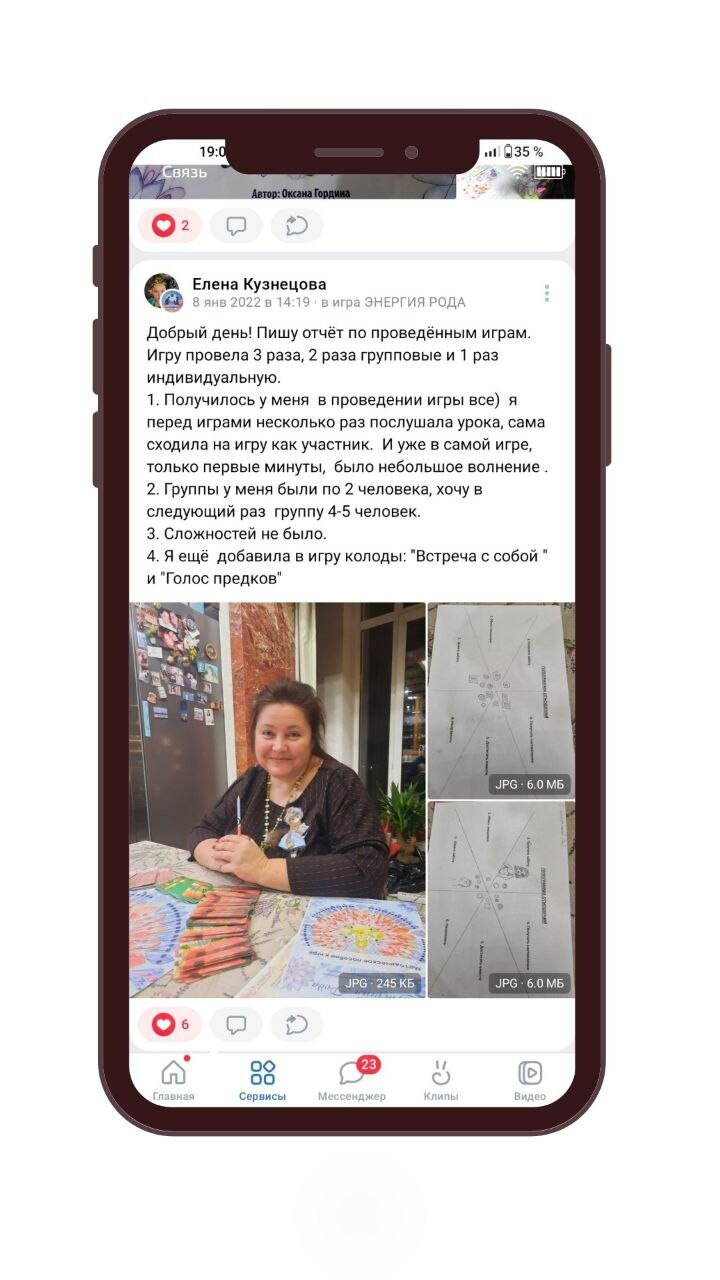Open the upper right JPG 6.0 МБ attachment
The height and width of the screenshot is (1280, 720).
coord(501,700)
